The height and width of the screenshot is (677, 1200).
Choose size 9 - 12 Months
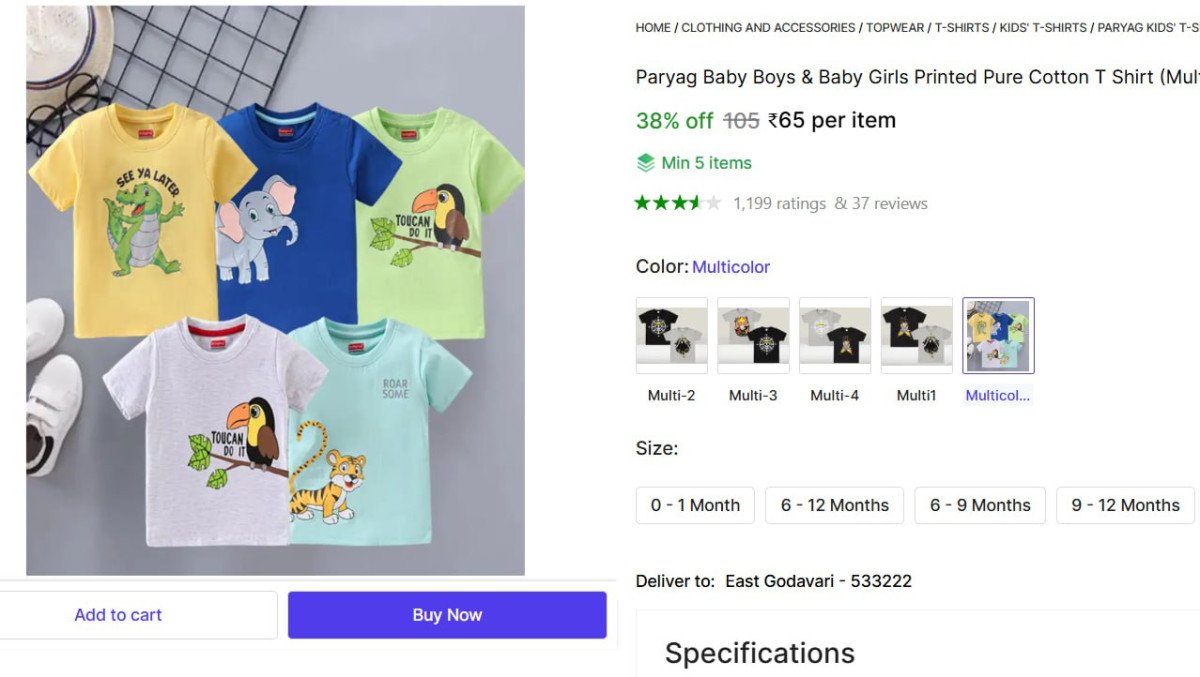point(1125,505)
